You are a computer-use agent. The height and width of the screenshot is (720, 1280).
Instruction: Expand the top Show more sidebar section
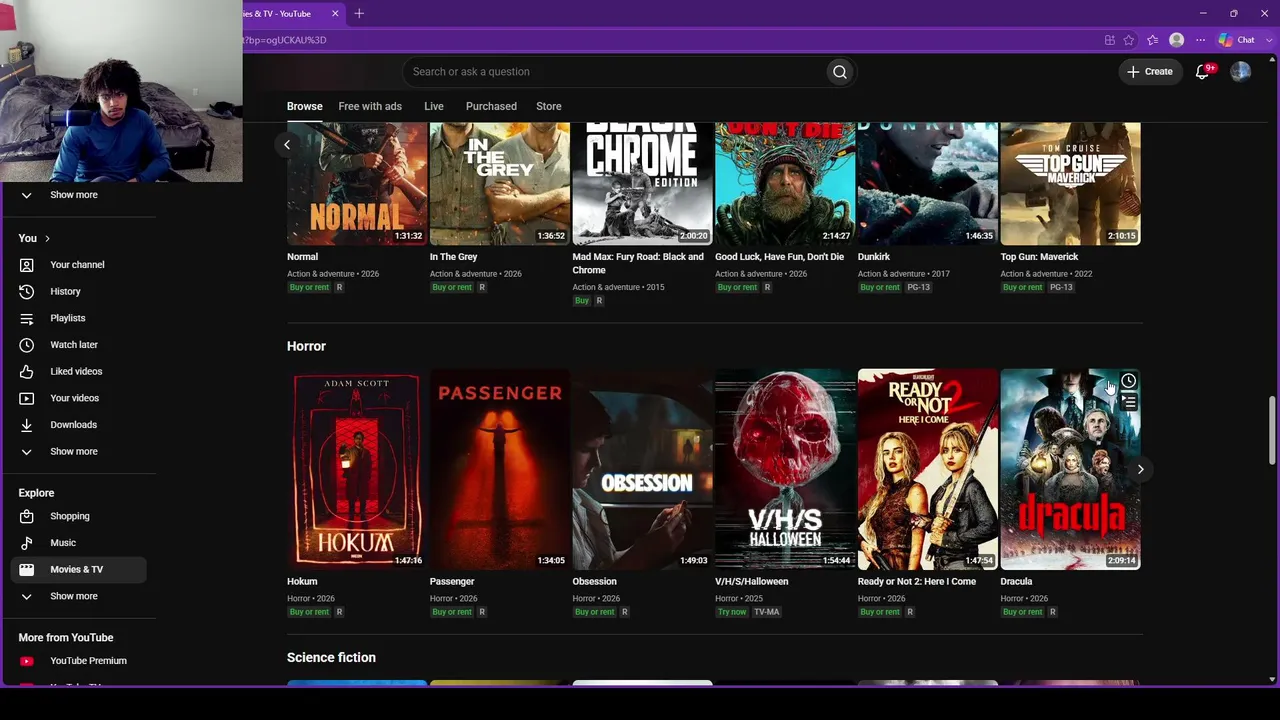click(x=74, y=195)
